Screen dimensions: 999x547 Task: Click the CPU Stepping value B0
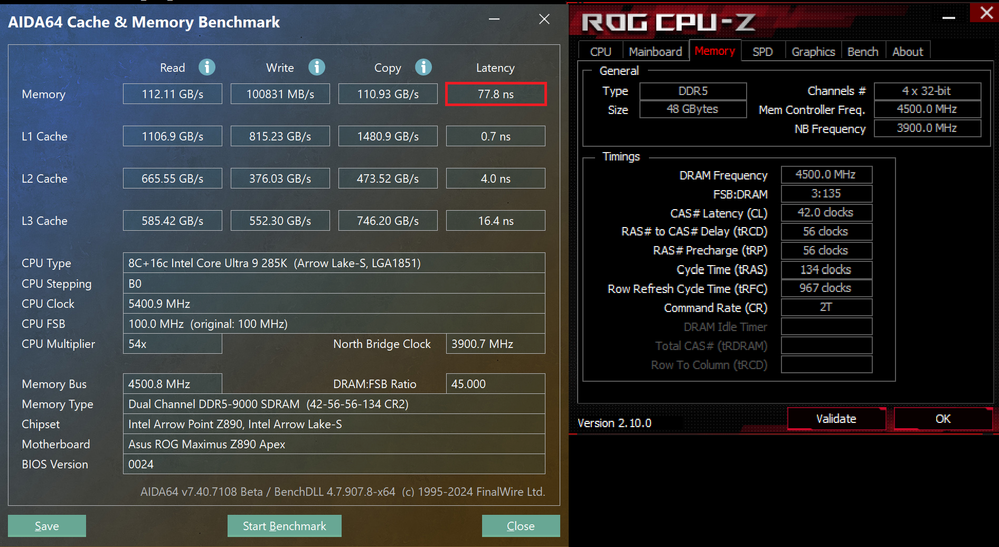coord(334,283)
